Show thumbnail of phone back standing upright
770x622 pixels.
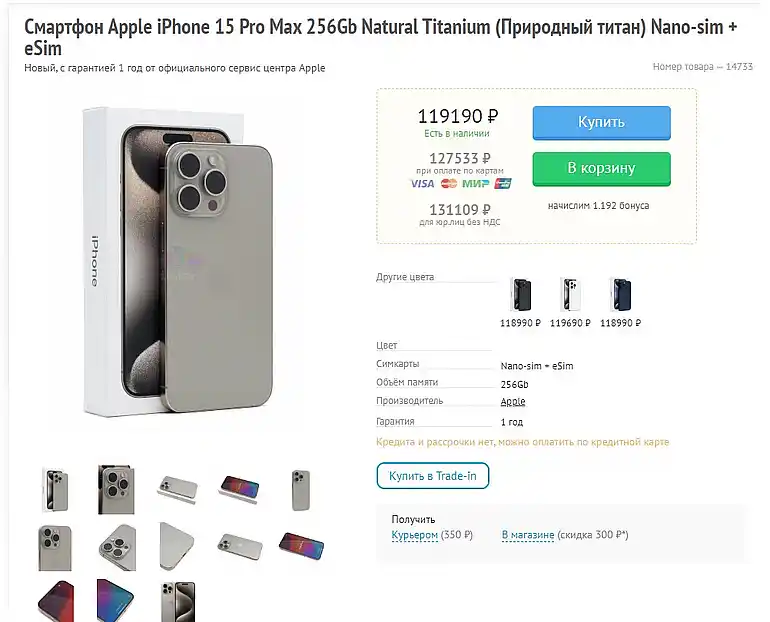(300, 489)
